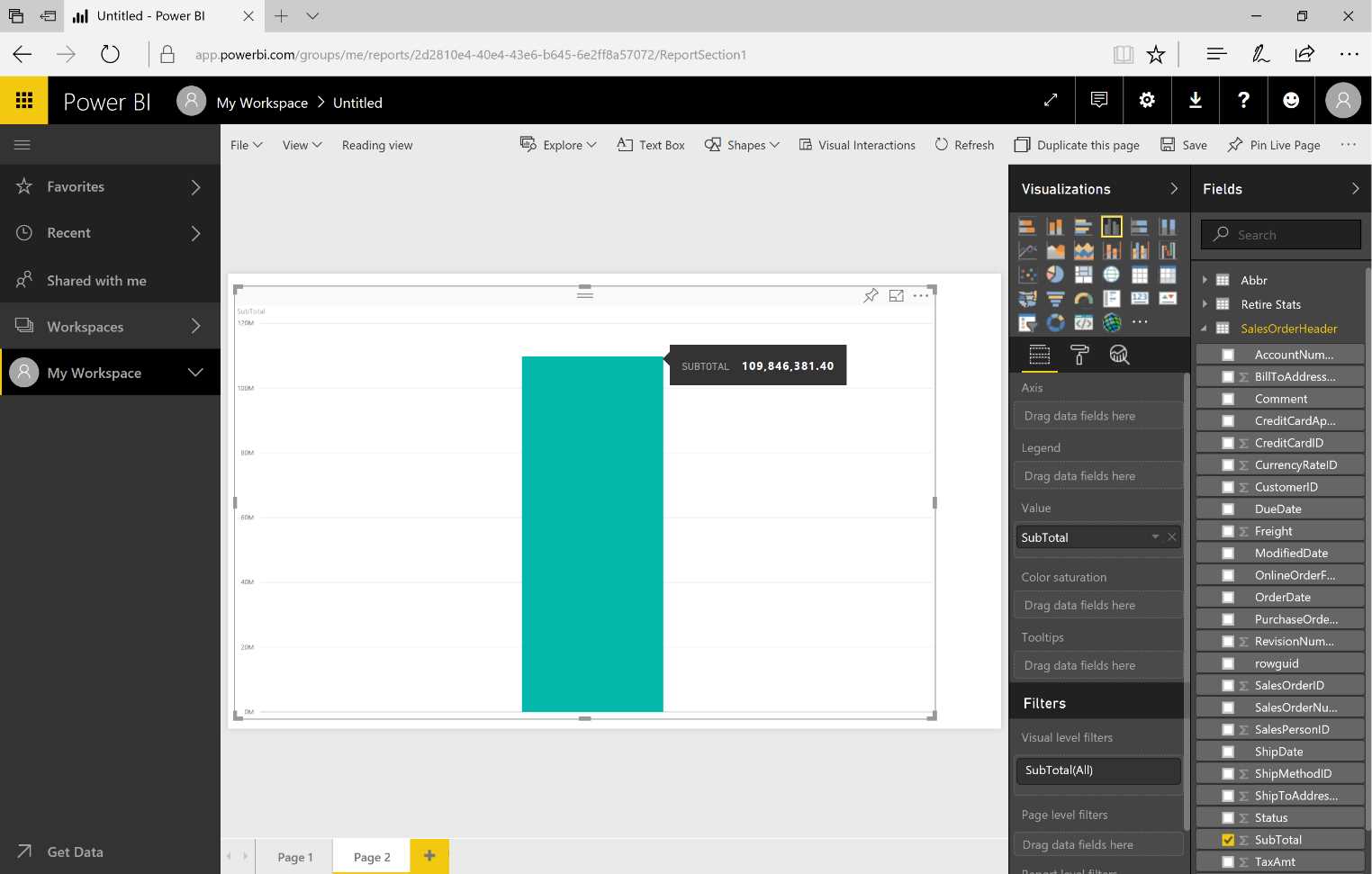
Task: Select the pie chart visualization icon
Action: click(x=1055, y=275)
